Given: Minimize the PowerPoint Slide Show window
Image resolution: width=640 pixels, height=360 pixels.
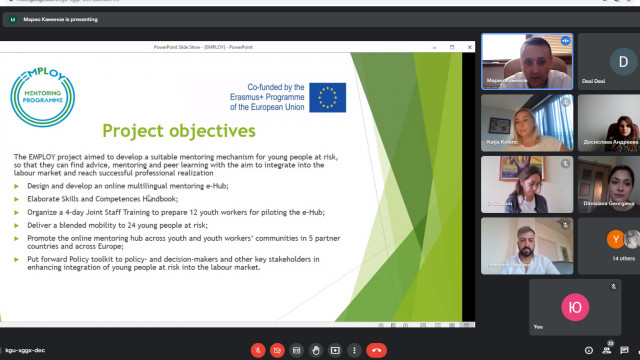Looking at the screenshot, I should click(434, 47).
